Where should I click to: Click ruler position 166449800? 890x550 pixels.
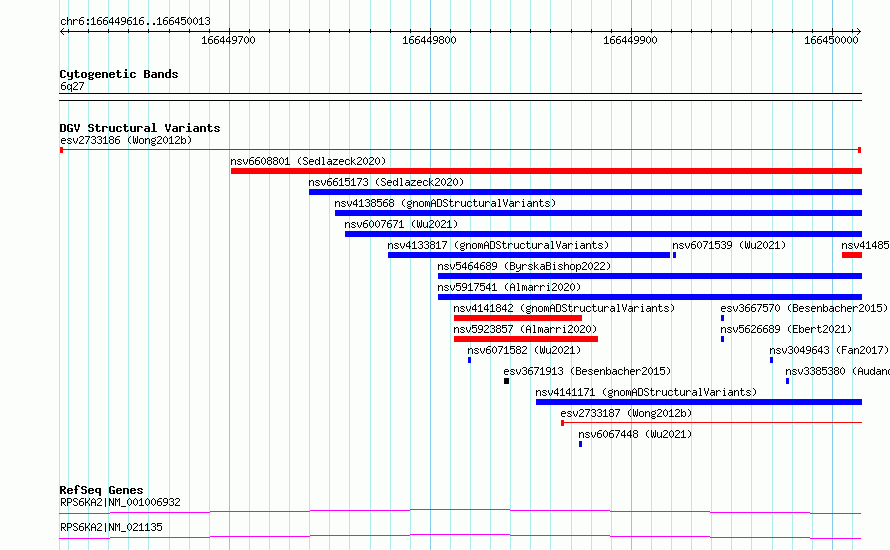(429, 40)
